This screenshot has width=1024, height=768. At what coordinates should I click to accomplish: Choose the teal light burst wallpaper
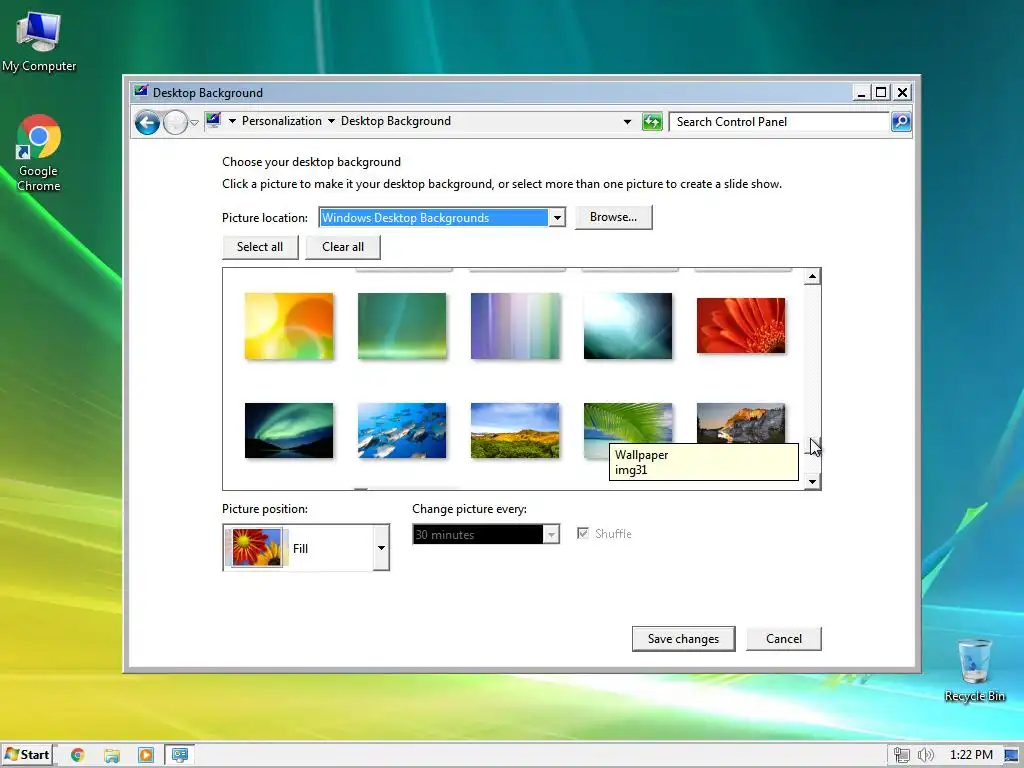(628, 326)
